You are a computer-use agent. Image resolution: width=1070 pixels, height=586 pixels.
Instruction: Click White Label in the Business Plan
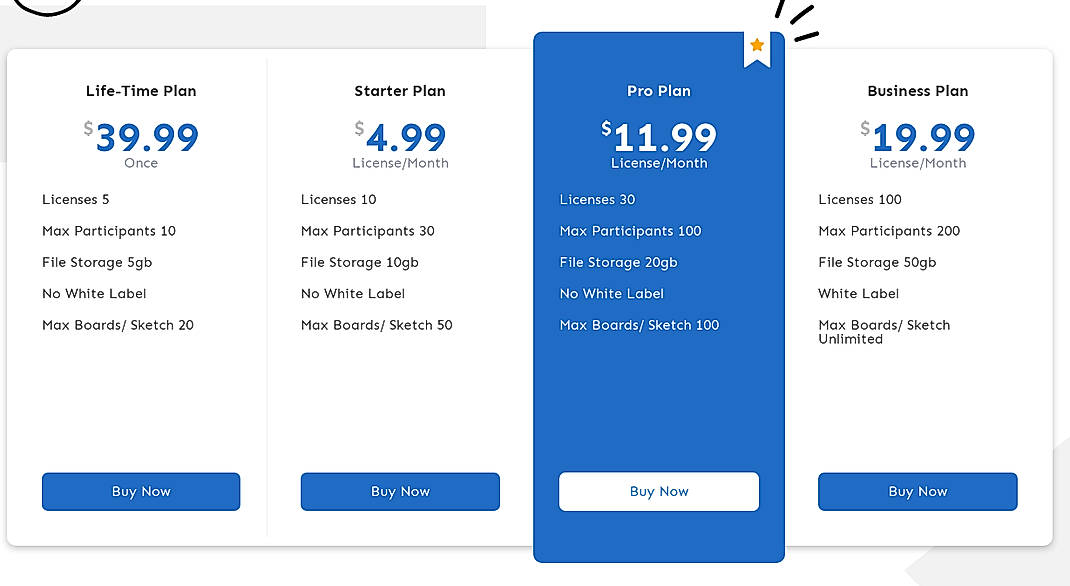(x=858, y=293)
